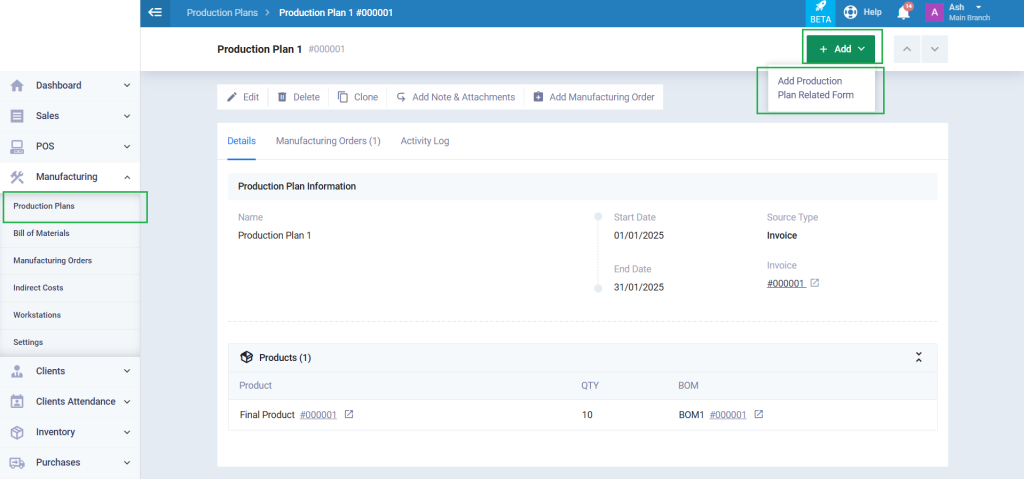Expand the Clients menu chevron
The width and height of the screenshot is (1024, 479).
[127, 371]
